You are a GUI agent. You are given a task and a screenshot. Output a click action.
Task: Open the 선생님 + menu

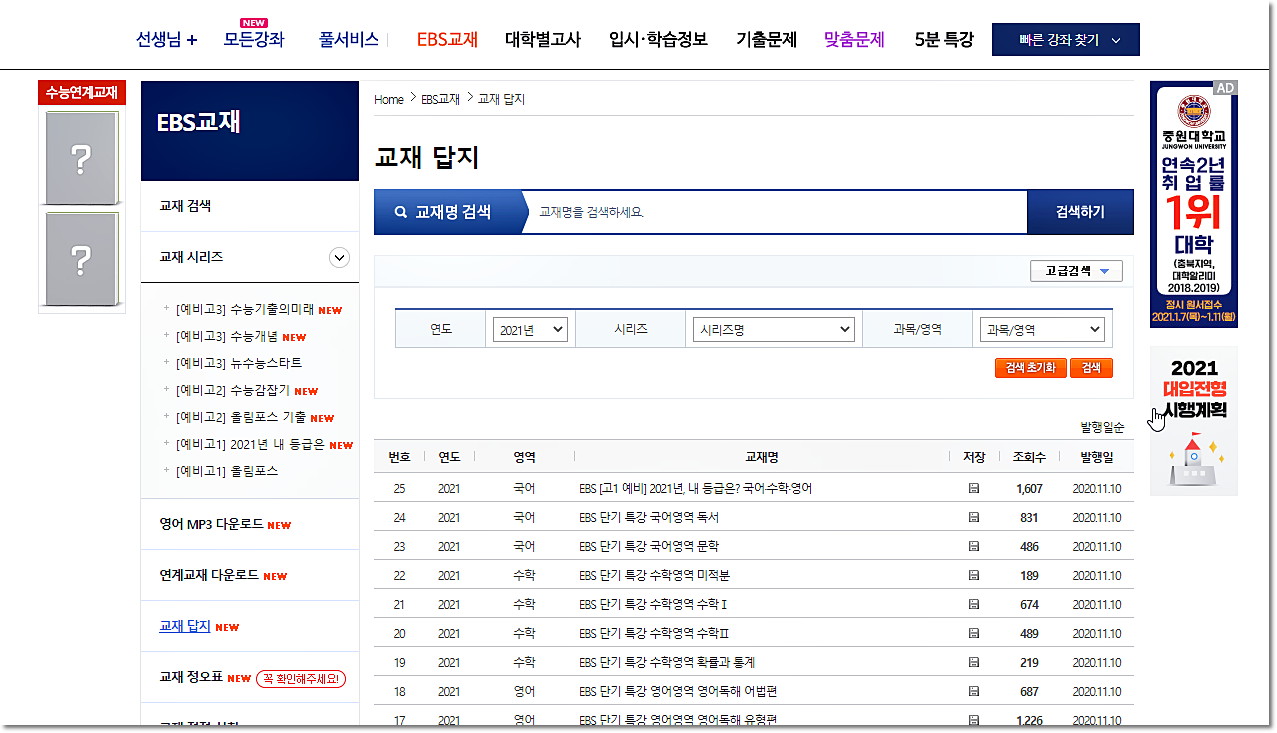pyautogui.click(x=167, y=40)
